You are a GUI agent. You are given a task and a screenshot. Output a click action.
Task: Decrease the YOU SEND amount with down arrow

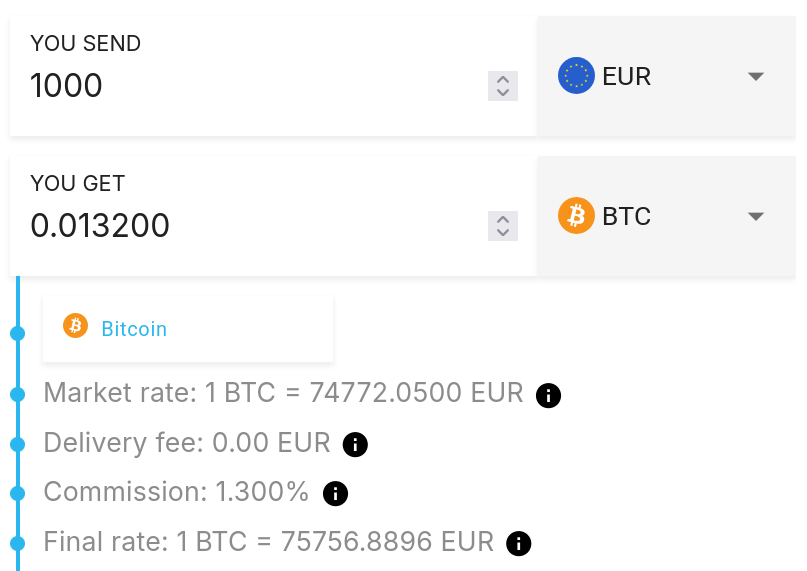(503, 93)
